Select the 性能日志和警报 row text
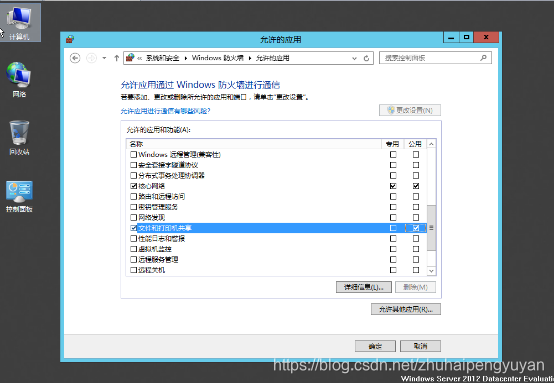The height and width of the screenshot is (384, 554). [x=161, y=239]
